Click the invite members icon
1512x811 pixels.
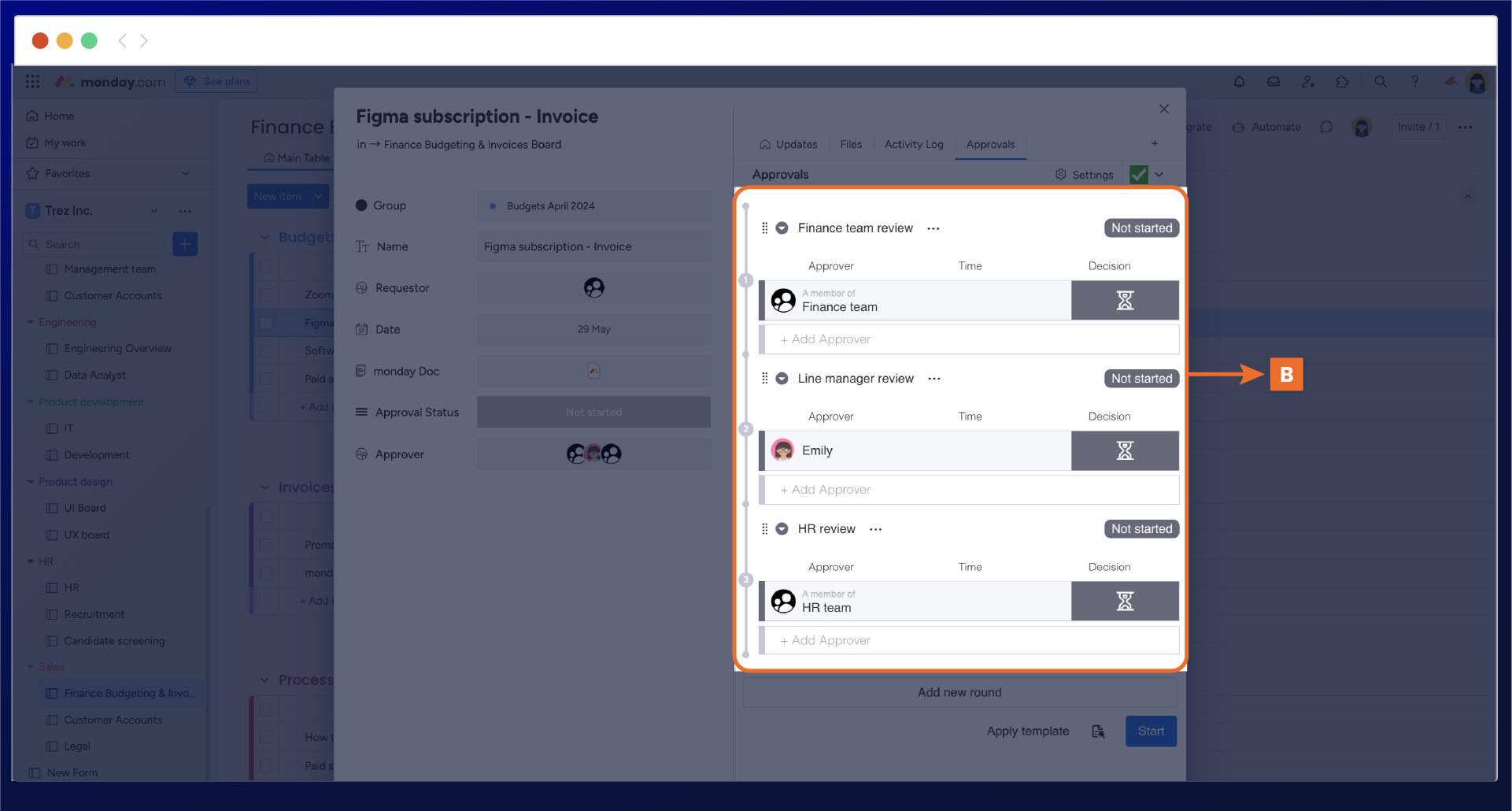click(1308, 82)
